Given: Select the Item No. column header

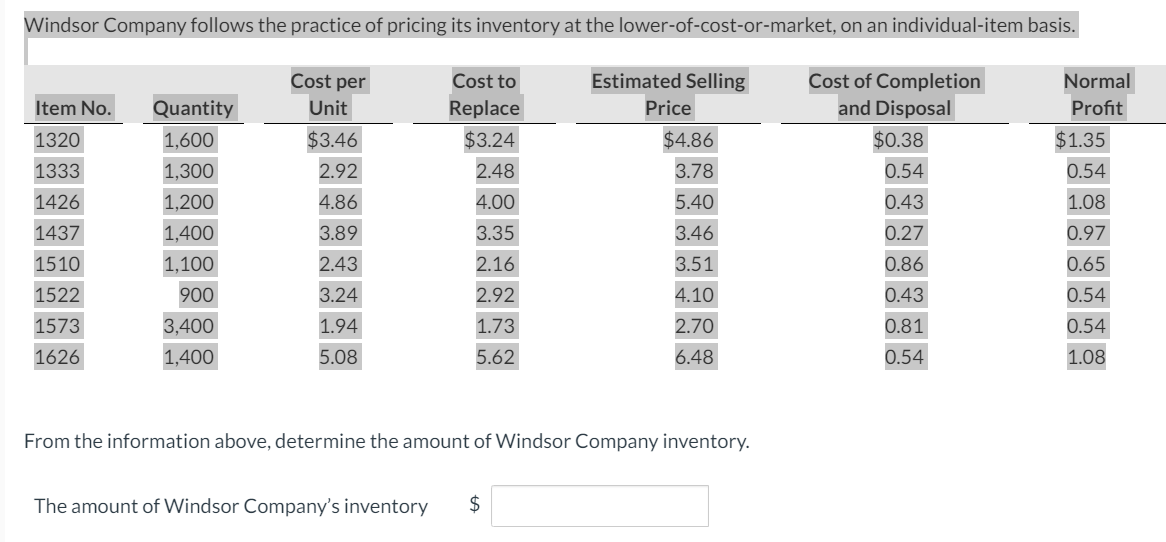Looking at the screenshot, I should click(x=73, y=109).
